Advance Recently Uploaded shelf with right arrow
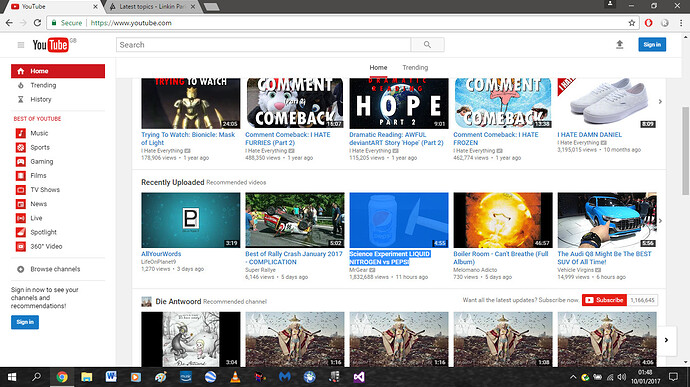Screen dimensions: 690x387 click(x=660, y=221)
